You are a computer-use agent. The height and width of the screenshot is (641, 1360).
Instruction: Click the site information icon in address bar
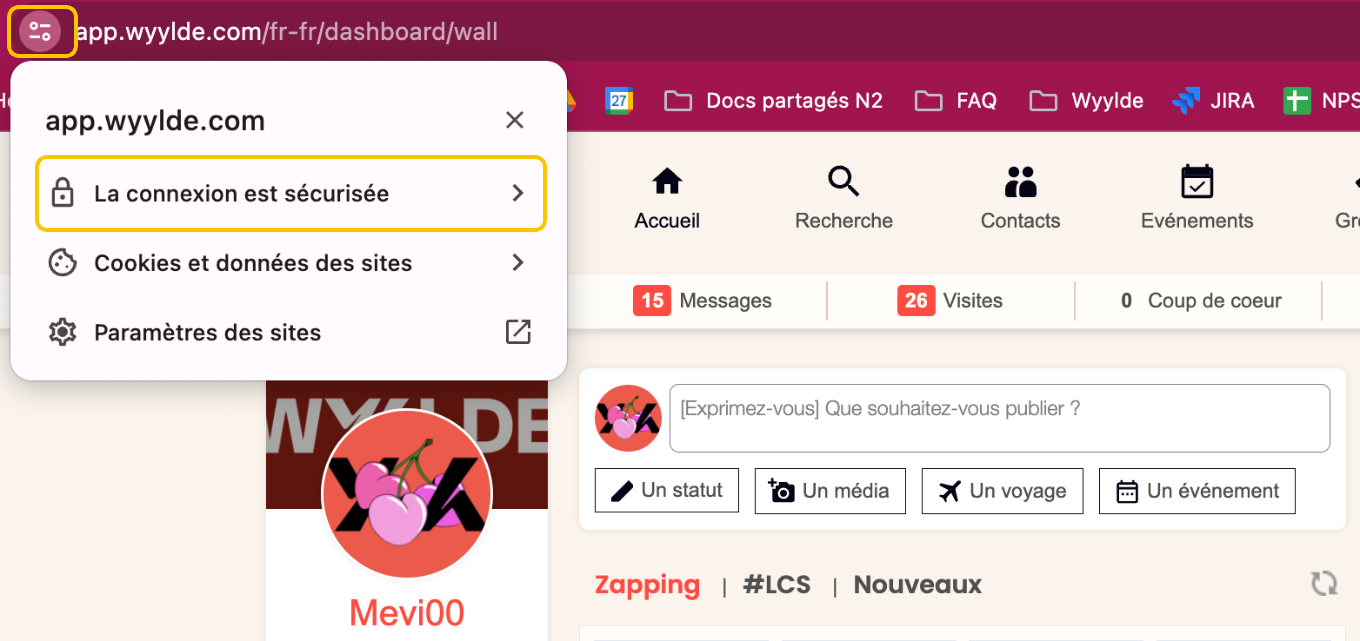(41, 31)
